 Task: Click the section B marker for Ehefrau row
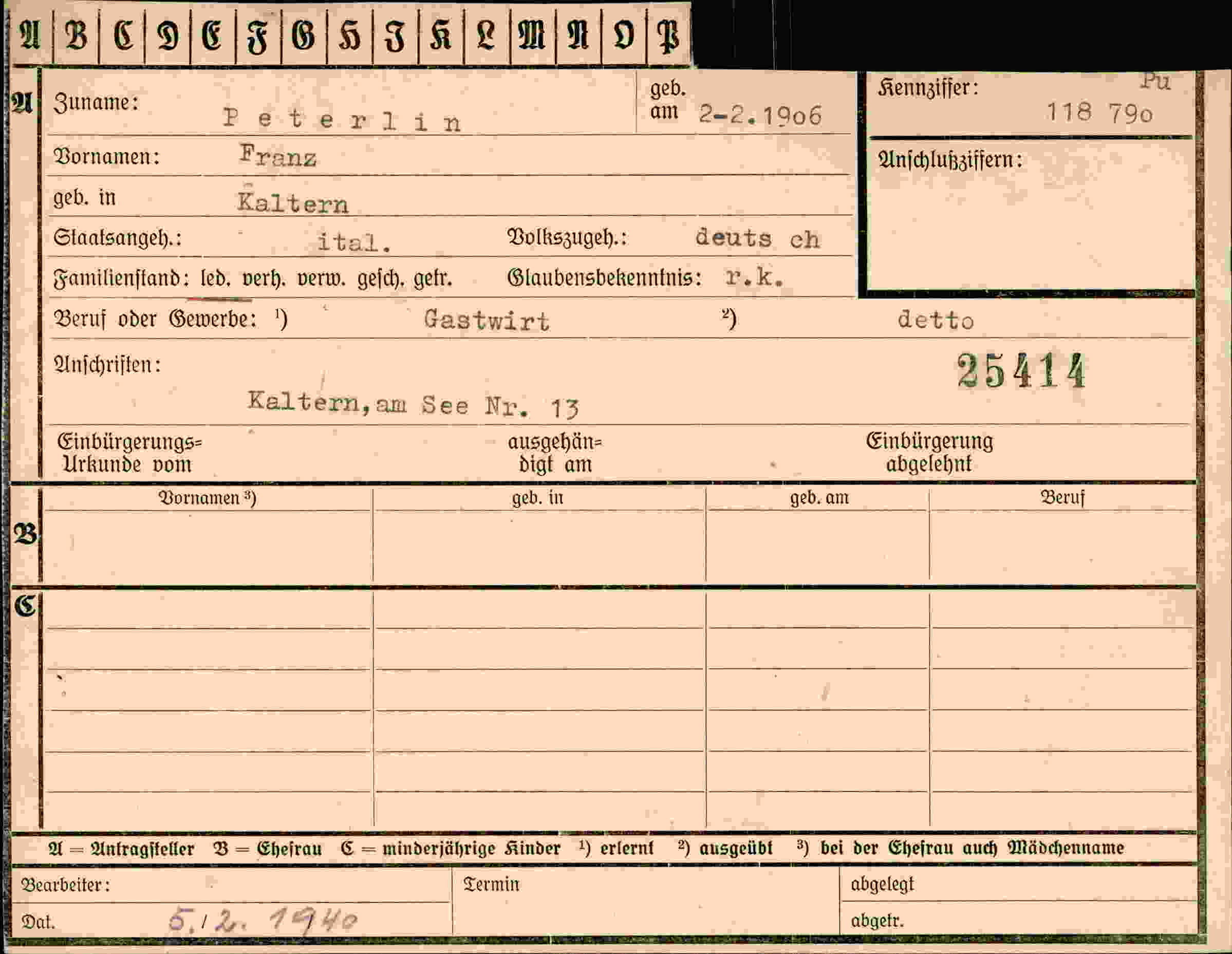pyautogui.click(x=25, y=533)
